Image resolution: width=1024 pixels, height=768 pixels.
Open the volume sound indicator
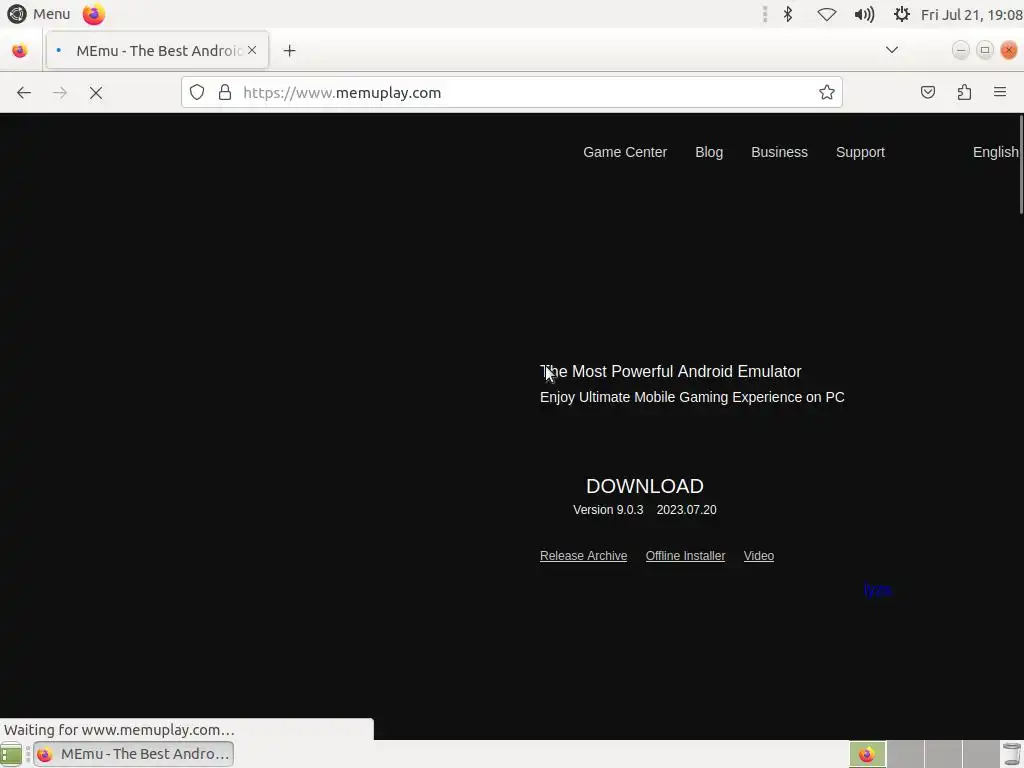864,14
